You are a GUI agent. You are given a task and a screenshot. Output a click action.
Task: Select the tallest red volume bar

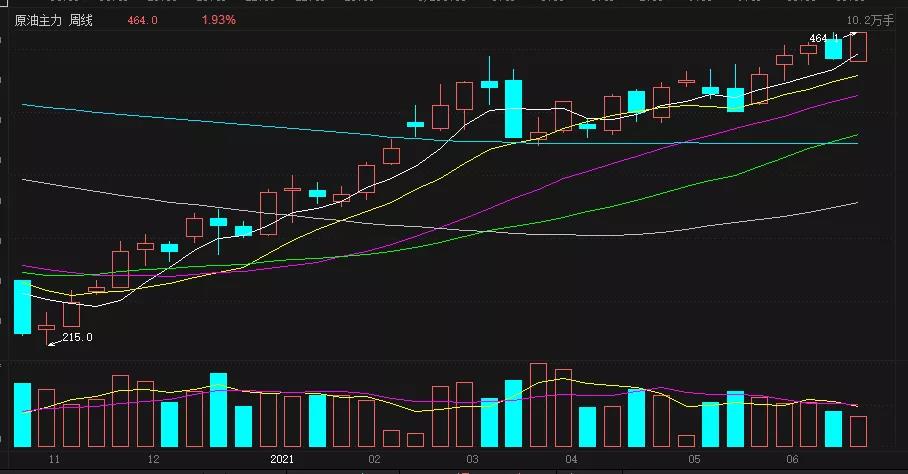click(x=538, y=405)
